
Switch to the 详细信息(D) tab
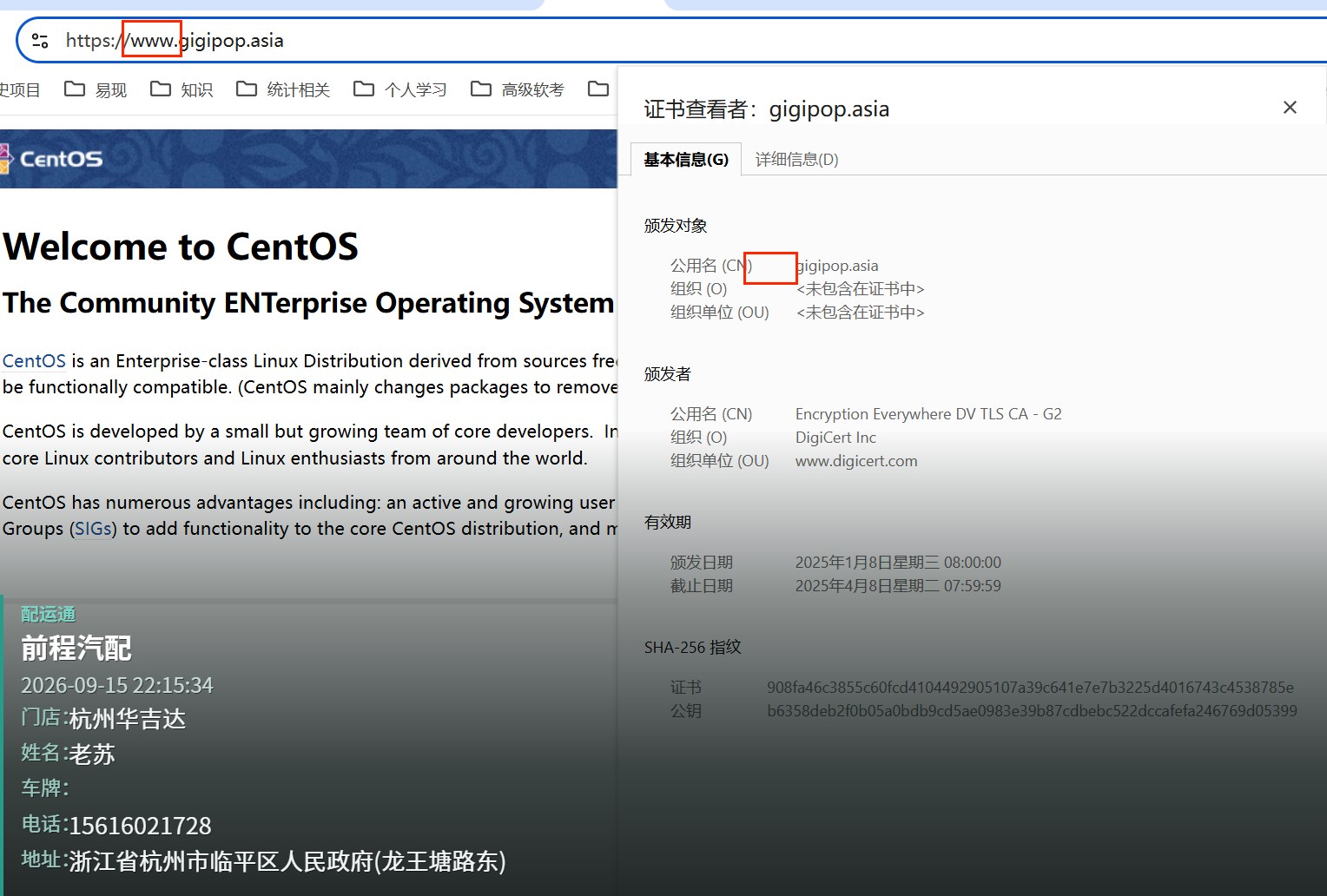point(797,159)
